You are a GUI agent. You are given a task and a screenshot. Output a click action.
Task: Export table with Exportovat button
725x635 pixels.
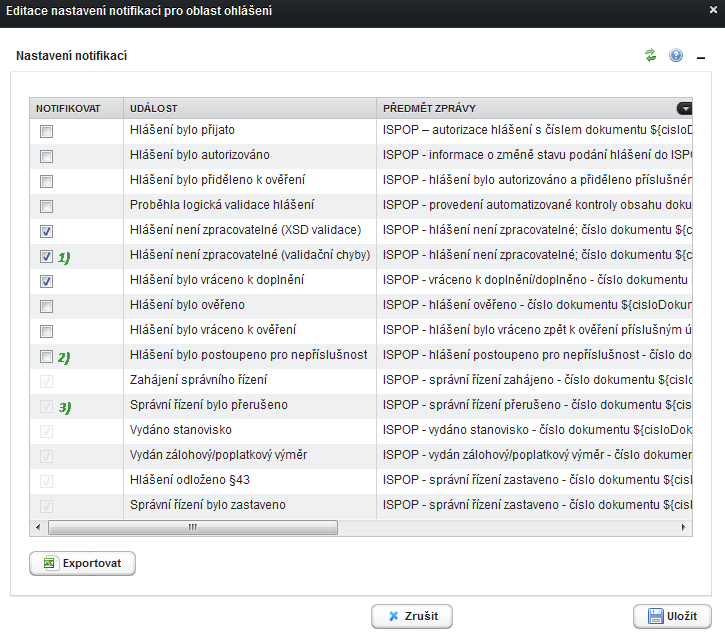tap(82, 563)
